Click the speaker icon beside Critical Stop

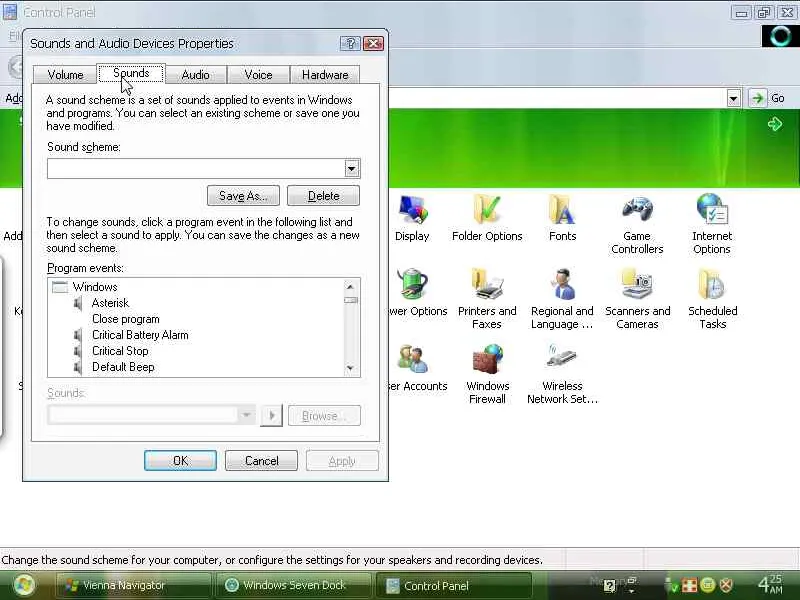78,351
